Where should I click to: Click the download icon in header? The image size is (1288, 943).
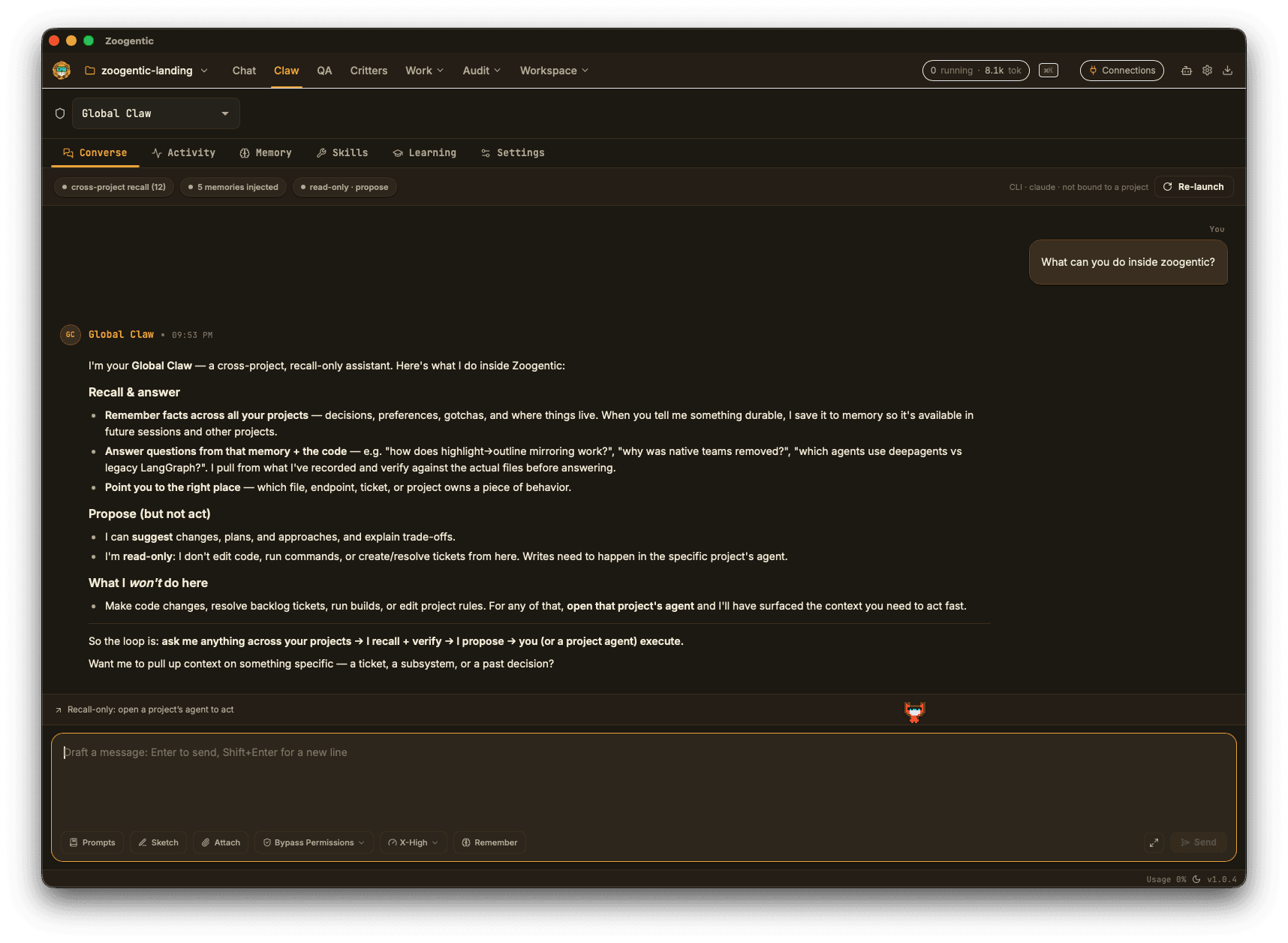click(1227, 71)
